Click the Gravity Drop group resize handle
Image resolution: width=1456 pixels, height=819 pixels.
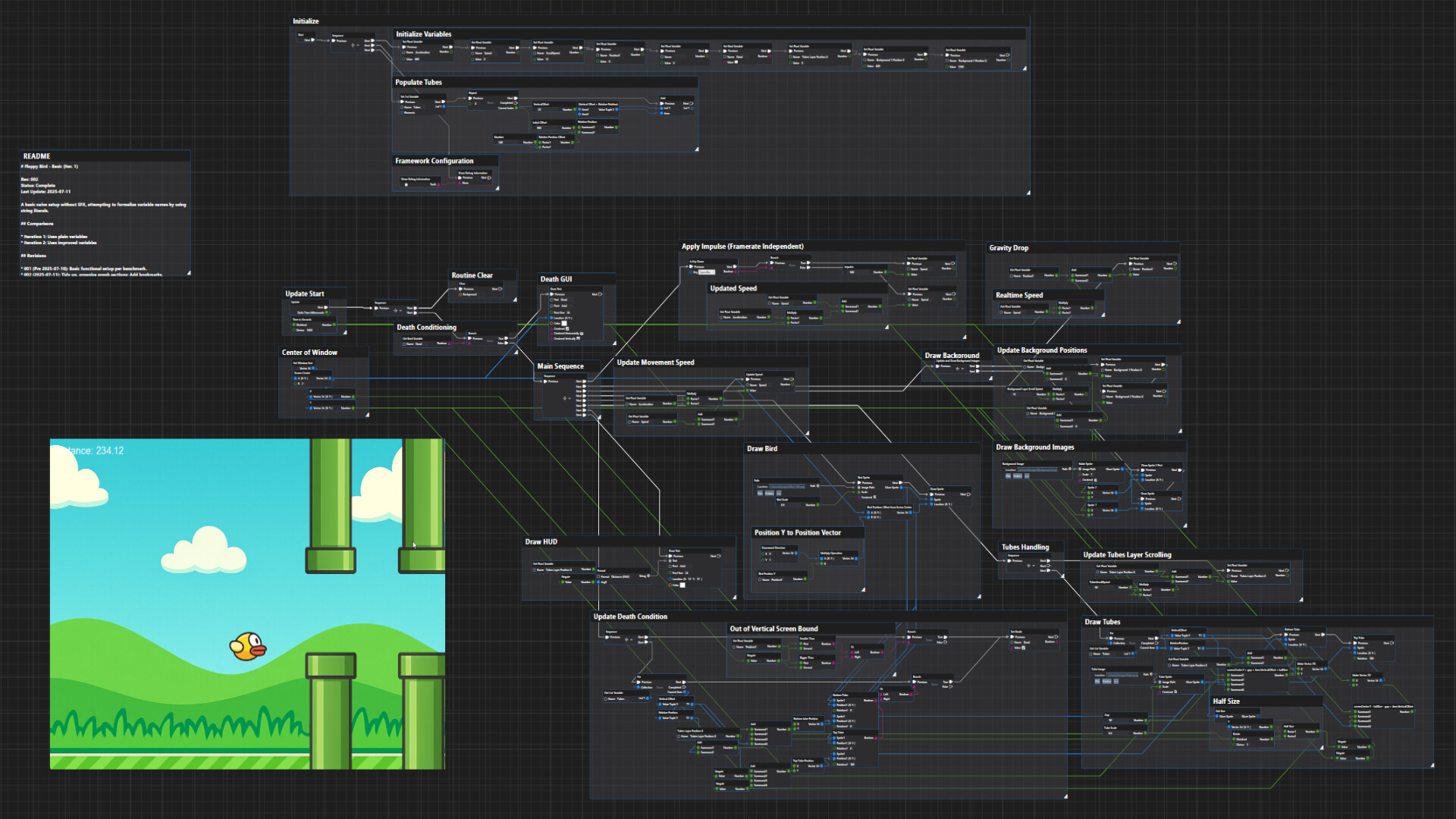click(1178, 322)
